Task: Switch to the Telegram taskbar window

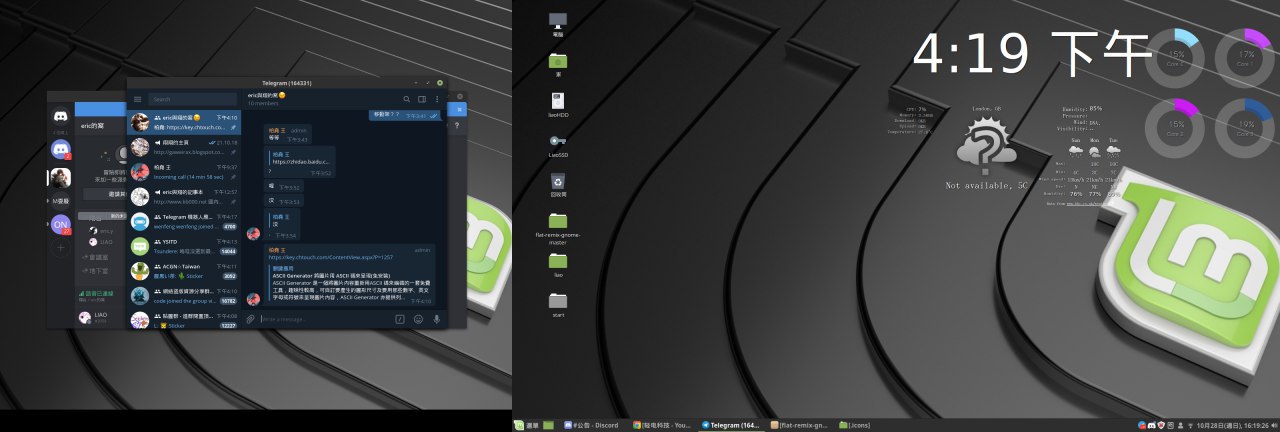Action: [x=733, y=425]
